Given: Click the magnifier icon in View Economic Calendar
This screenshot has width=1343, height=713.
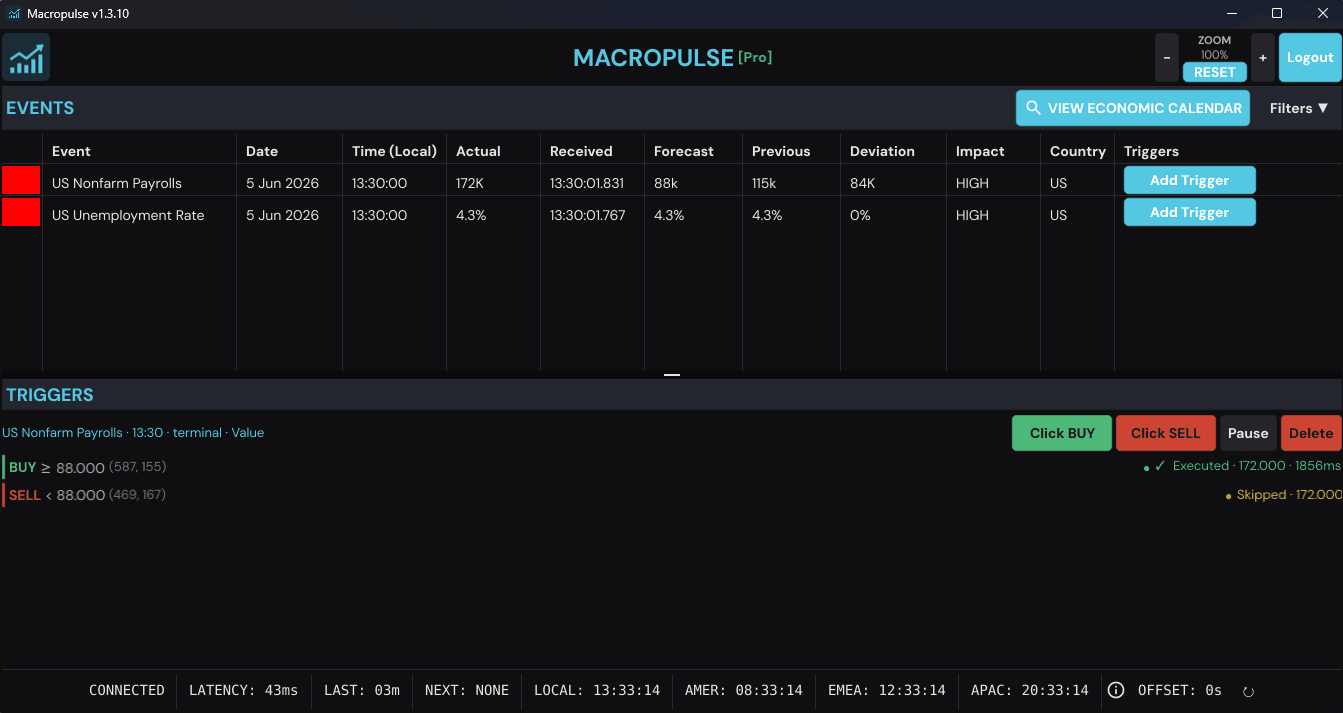Looking at the screenshot, I should point(1034,108).
